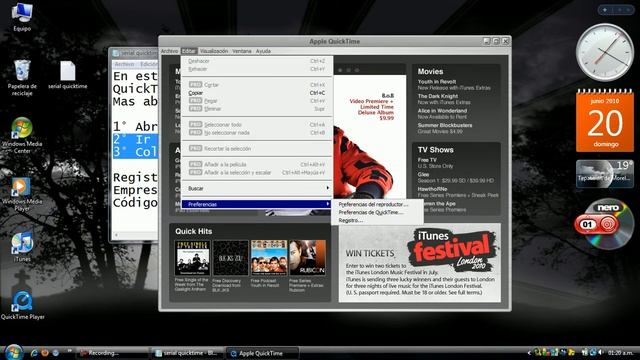Open the first Quick Hits thumbnail, Free Single
Image resolution: width=640 pixels, height=360 pixels.
192,258
